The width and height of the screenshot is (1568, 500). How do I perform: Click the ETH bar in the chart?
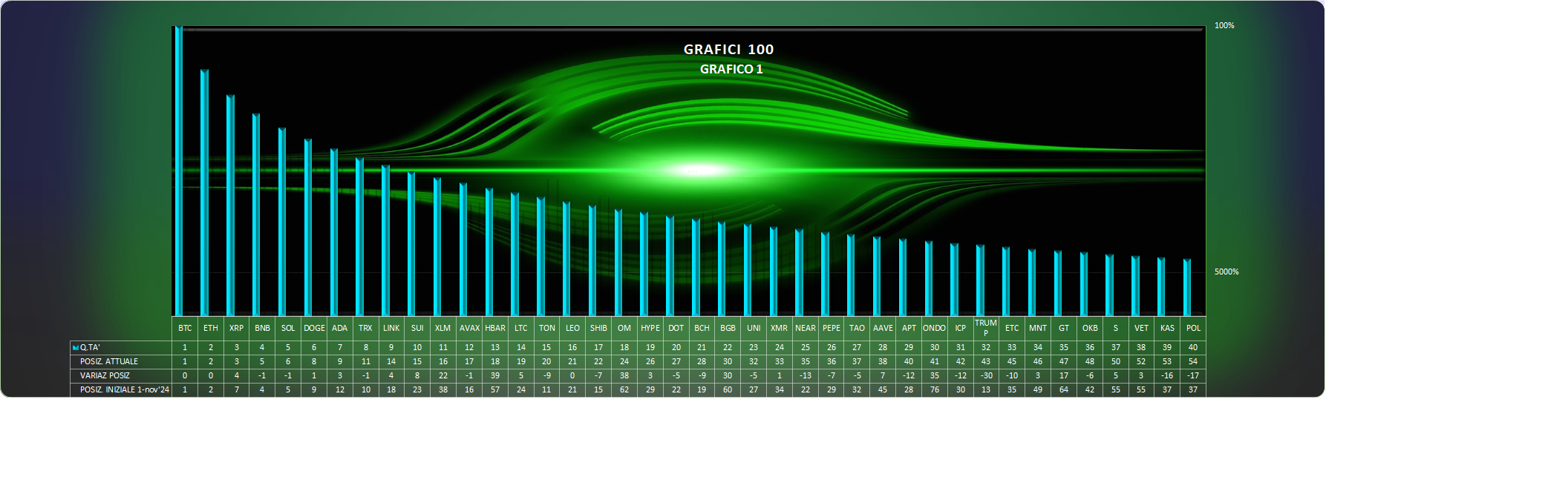point(205,193)
